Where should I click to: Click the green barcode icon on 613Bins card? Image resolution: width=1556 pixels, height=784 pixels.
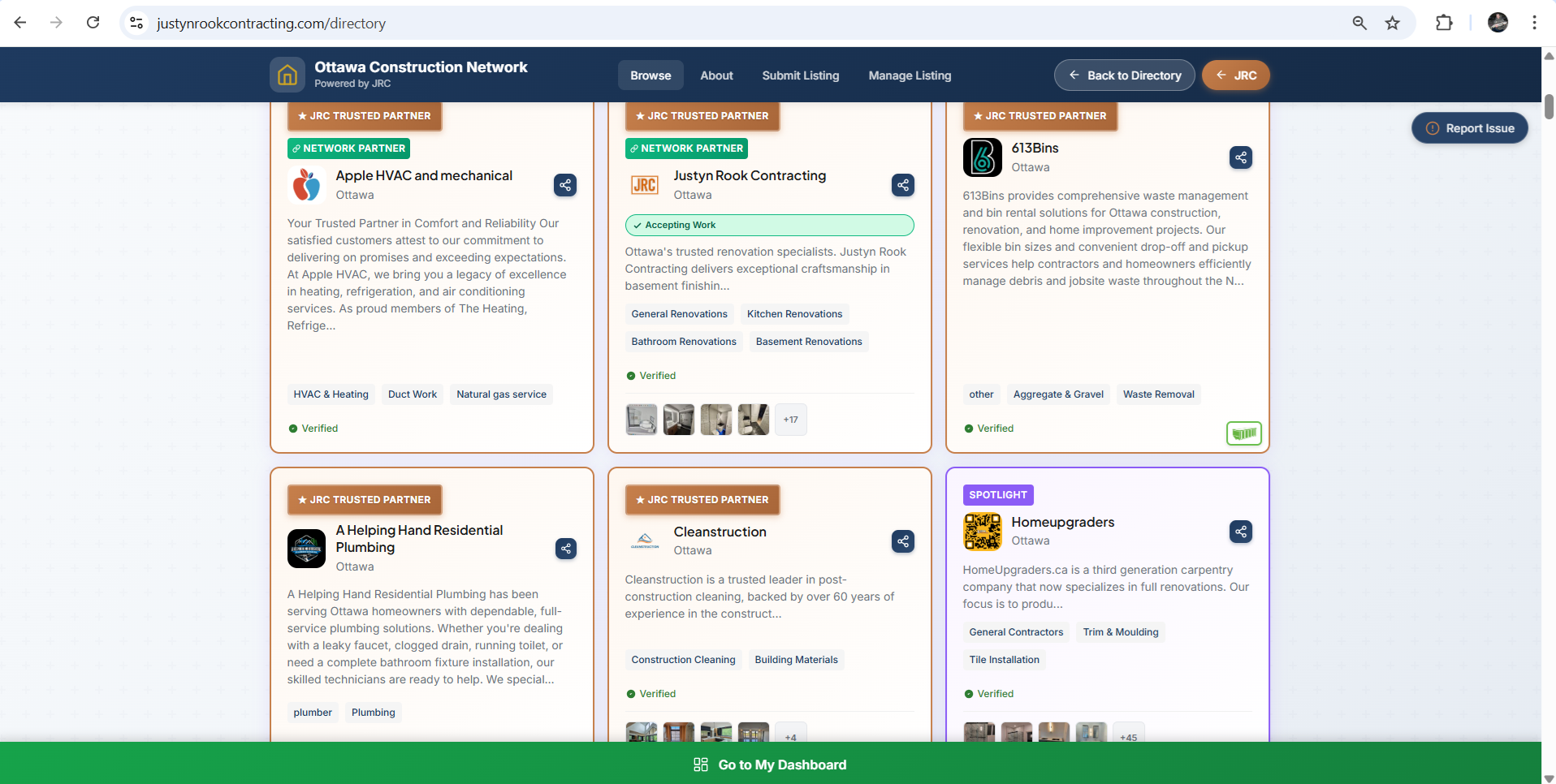[x=1244, y=433]
